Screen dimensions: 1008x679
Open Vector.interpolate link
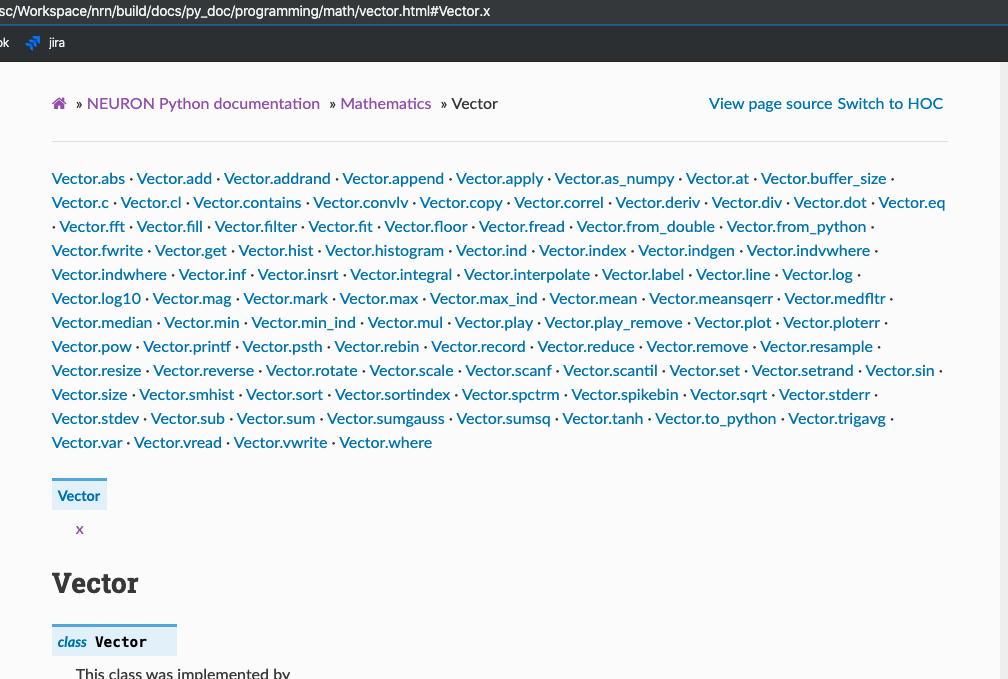point(527,275)
